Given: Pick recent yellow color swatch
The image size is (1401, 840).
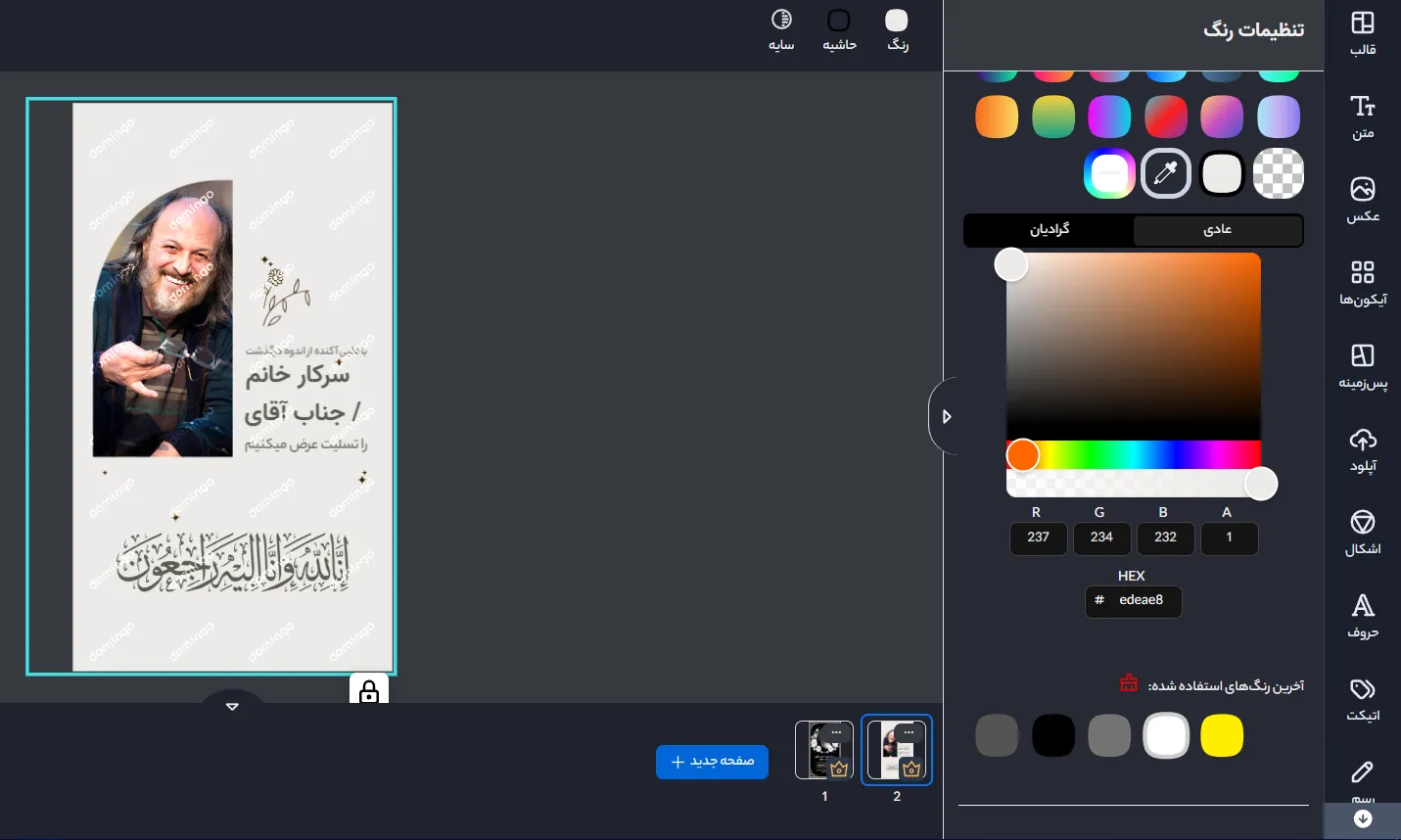Looking at the screenshot, I should 1222,736.
